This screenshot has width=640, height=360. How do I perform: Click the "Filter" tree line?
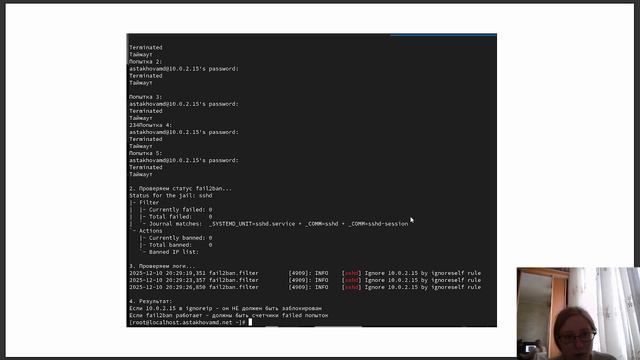click(x=144, y=202)
